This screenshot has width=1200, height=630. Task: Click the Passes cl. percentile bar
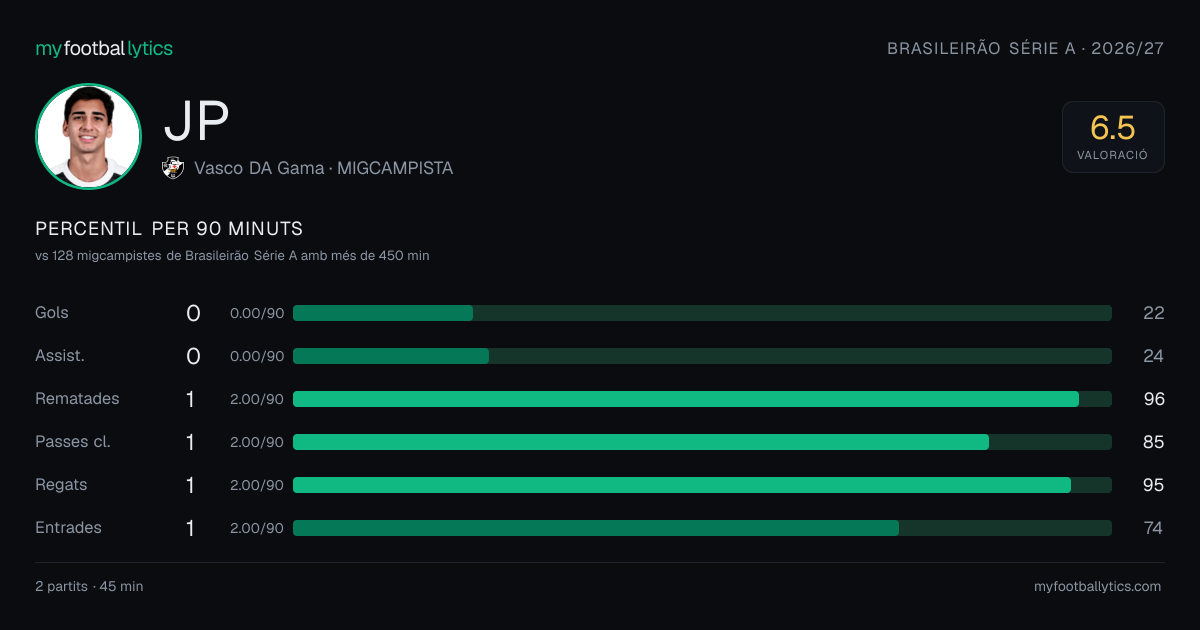702,442
